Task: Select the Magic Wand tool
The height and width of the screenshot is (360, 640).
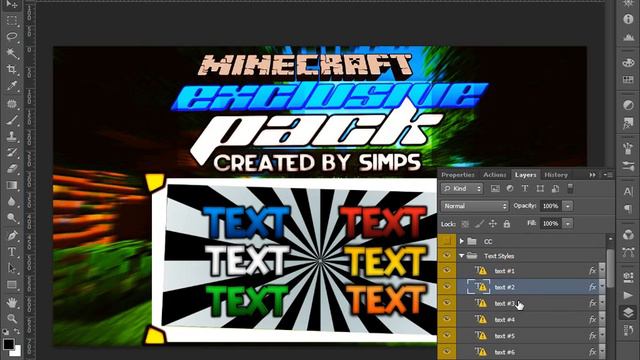Action: (x=12, y=53)
